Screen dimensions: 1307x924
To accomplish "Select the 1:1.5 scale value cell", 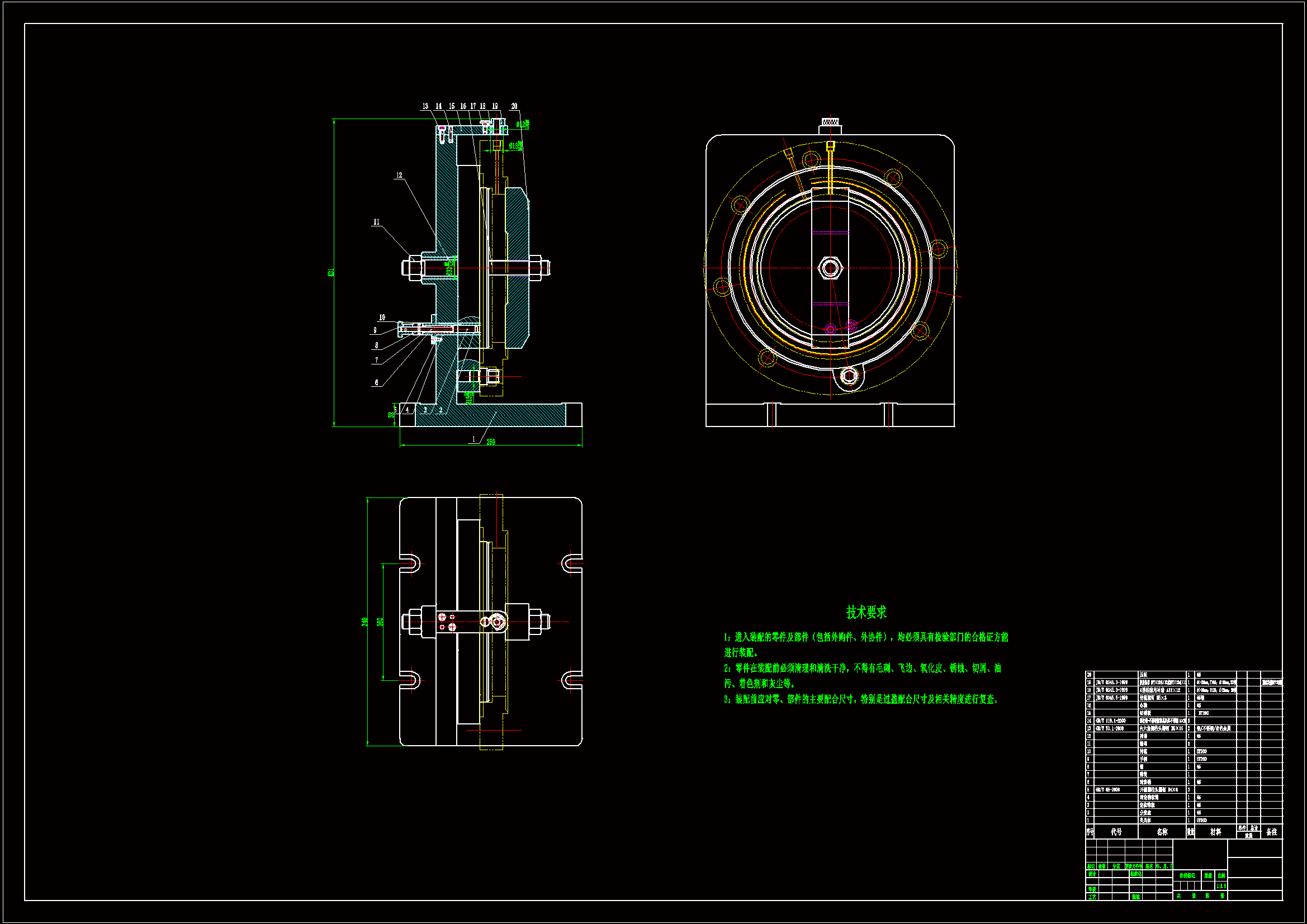I will pyautogui.click(x=1221, y=886).
